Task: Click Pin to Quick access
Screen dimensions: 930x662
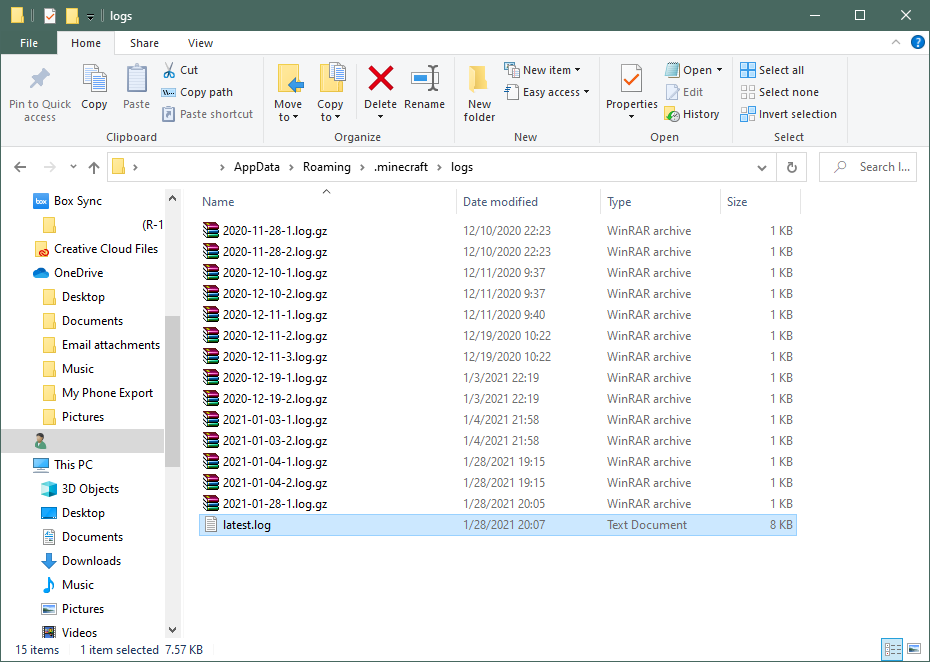Action: (x=39, y=90)
